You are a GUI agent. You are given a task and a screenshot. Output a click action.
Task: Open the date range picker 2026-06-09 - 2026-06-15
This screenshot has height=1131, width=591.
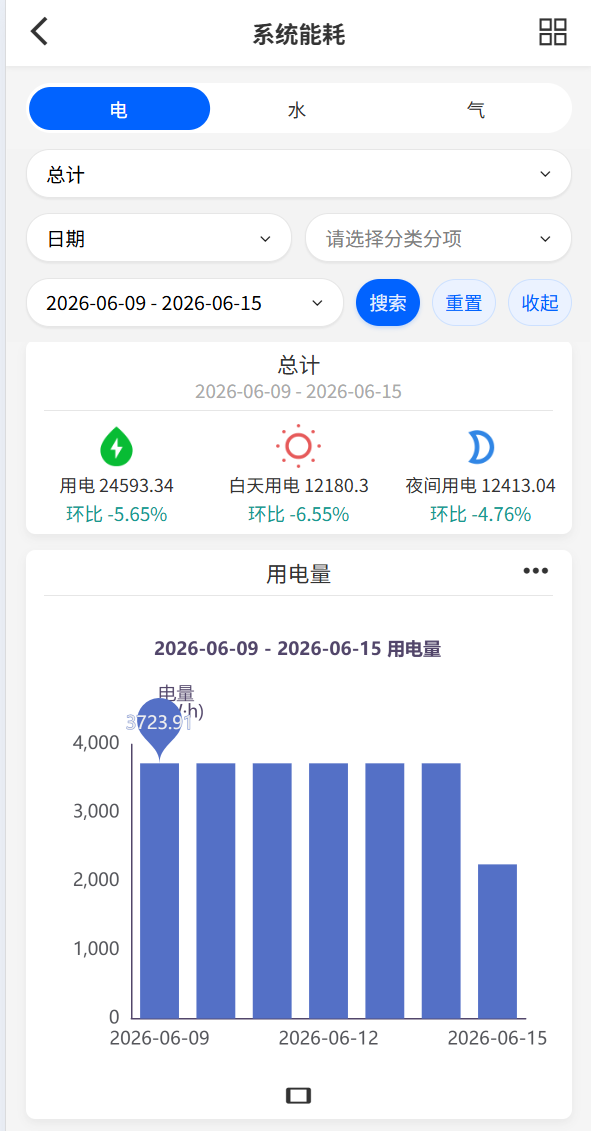185,303
